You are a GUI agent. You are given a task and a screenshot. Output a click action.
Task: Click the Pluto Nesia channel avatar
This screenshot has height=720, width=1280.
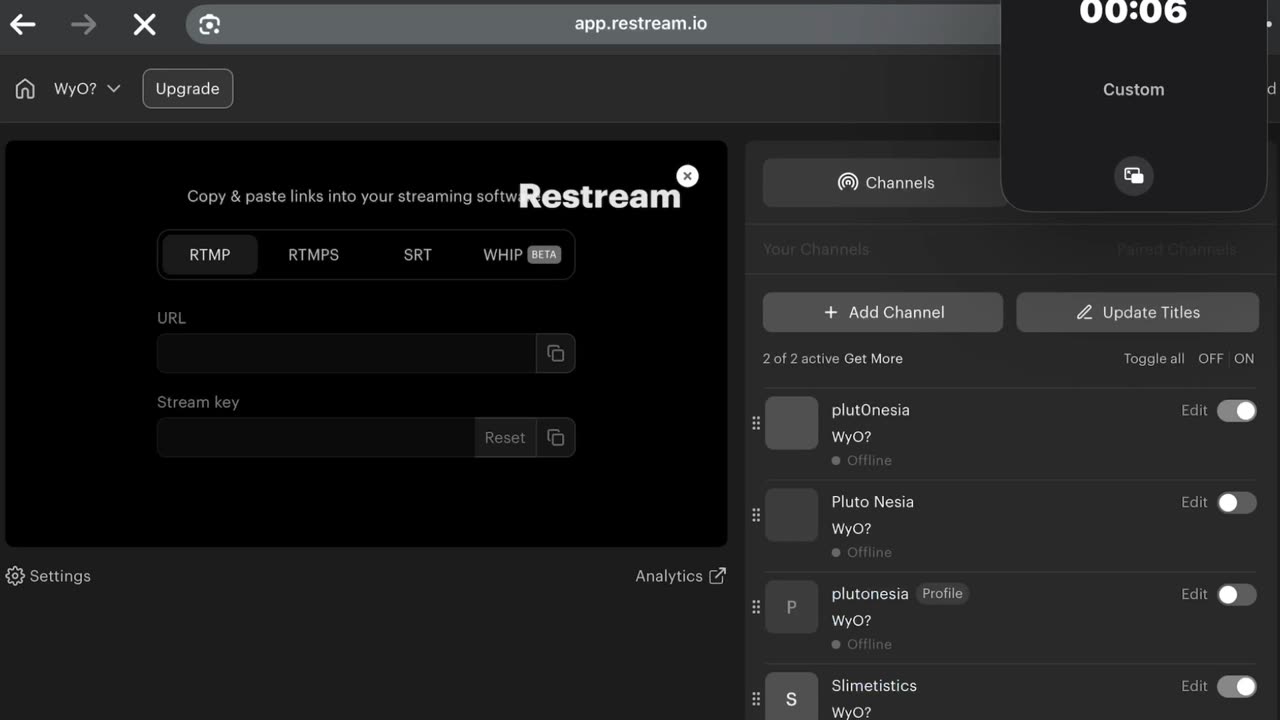click(791, 515)
